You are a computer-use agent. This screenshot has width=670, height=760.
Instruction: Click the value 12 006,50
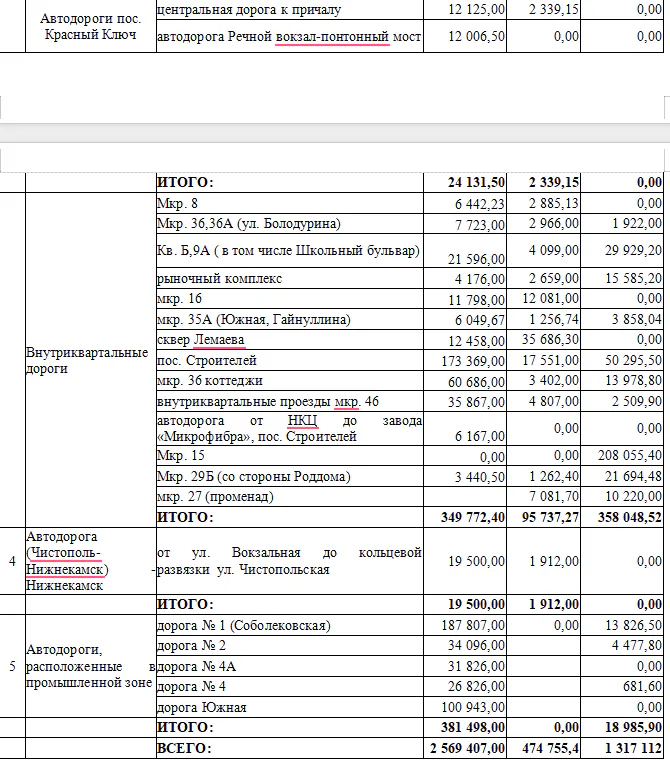(476, 36)
